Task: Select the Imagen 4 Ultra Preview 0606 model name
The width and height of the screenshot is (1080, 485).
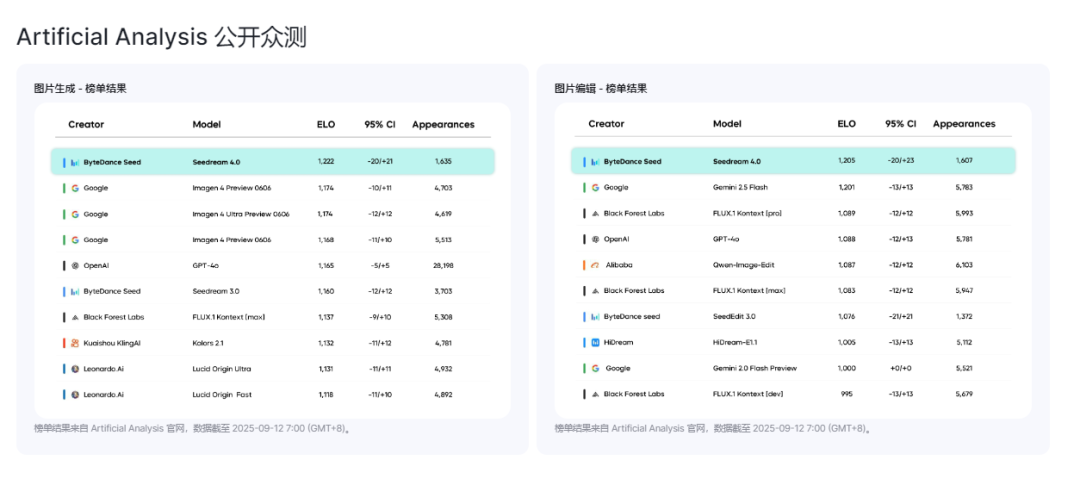Action: click(x=241, y=214)
